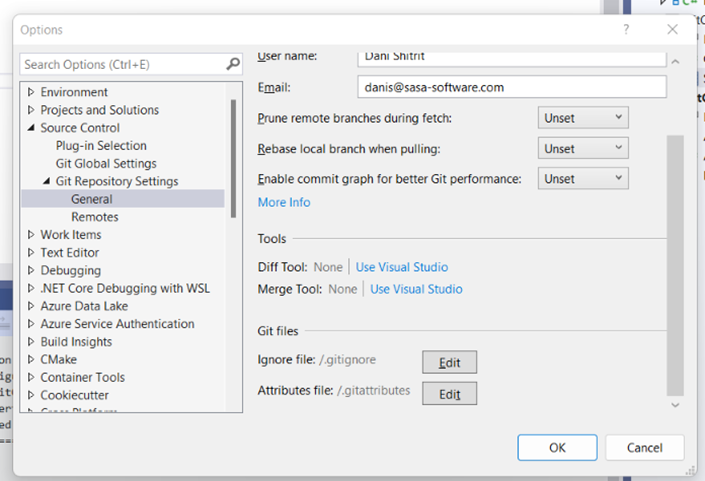Open Rebase local branch when pulling dropdown

coord(583,148)
